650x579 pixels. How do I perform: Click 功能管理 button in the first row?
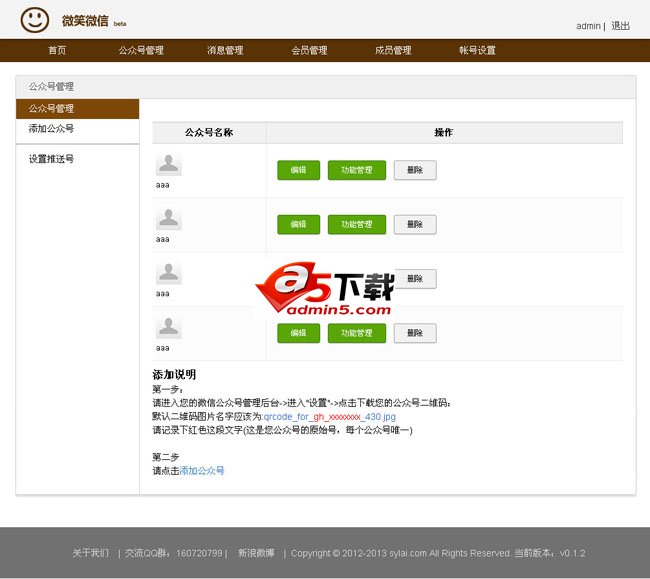[x=357, y=170]
